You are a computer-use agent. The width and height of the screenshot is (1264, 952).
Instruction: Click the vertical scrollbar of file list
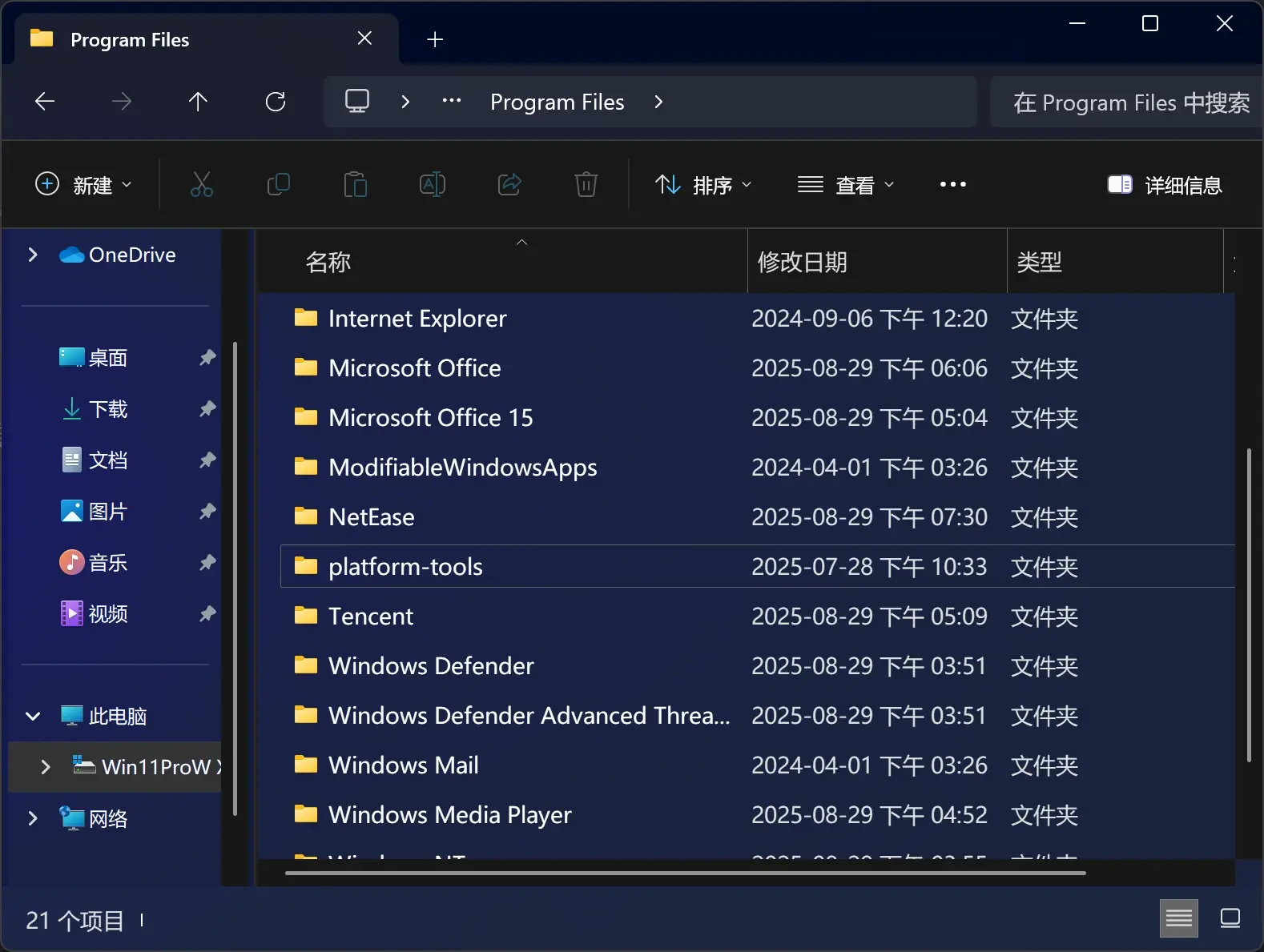coord(1249,605)
